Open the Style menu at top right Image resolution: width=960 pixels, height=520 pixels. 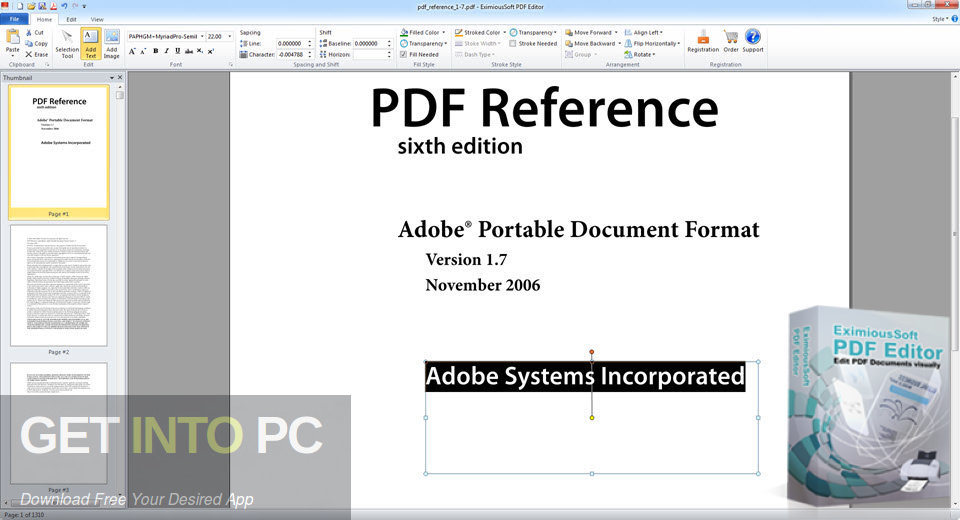pyautogui.click(x=938, y=19)
